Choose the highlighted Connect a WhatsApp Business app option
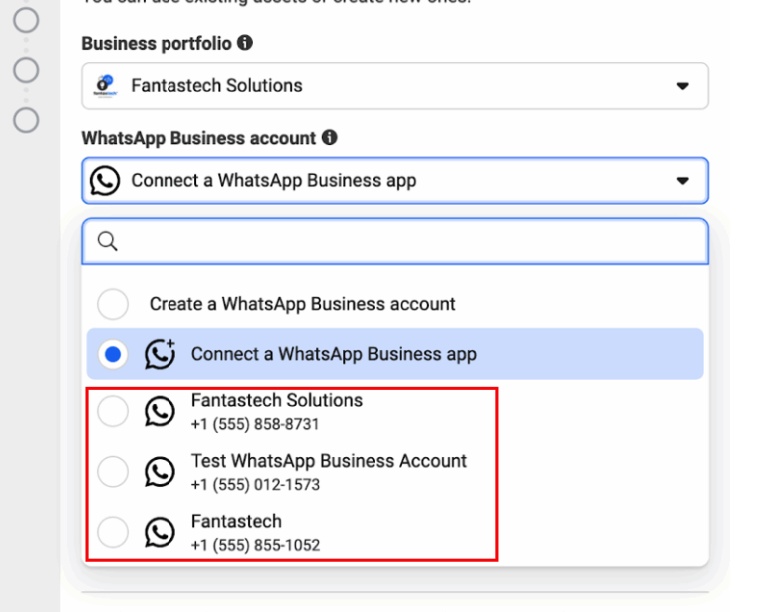This screenshot has height=612, width=762. tap(395, 354)
